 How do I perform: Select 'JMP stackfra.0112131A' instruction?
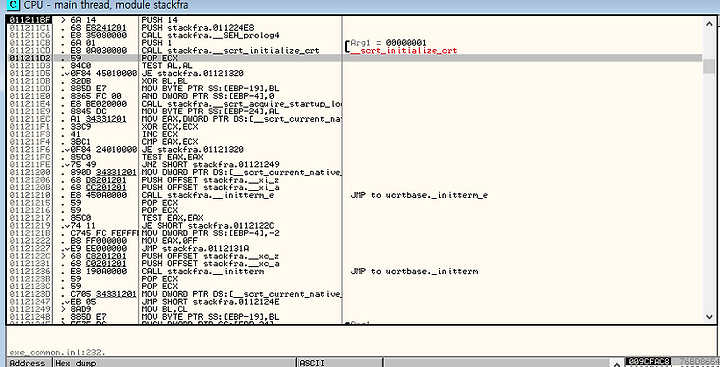[x=196, y=248]
